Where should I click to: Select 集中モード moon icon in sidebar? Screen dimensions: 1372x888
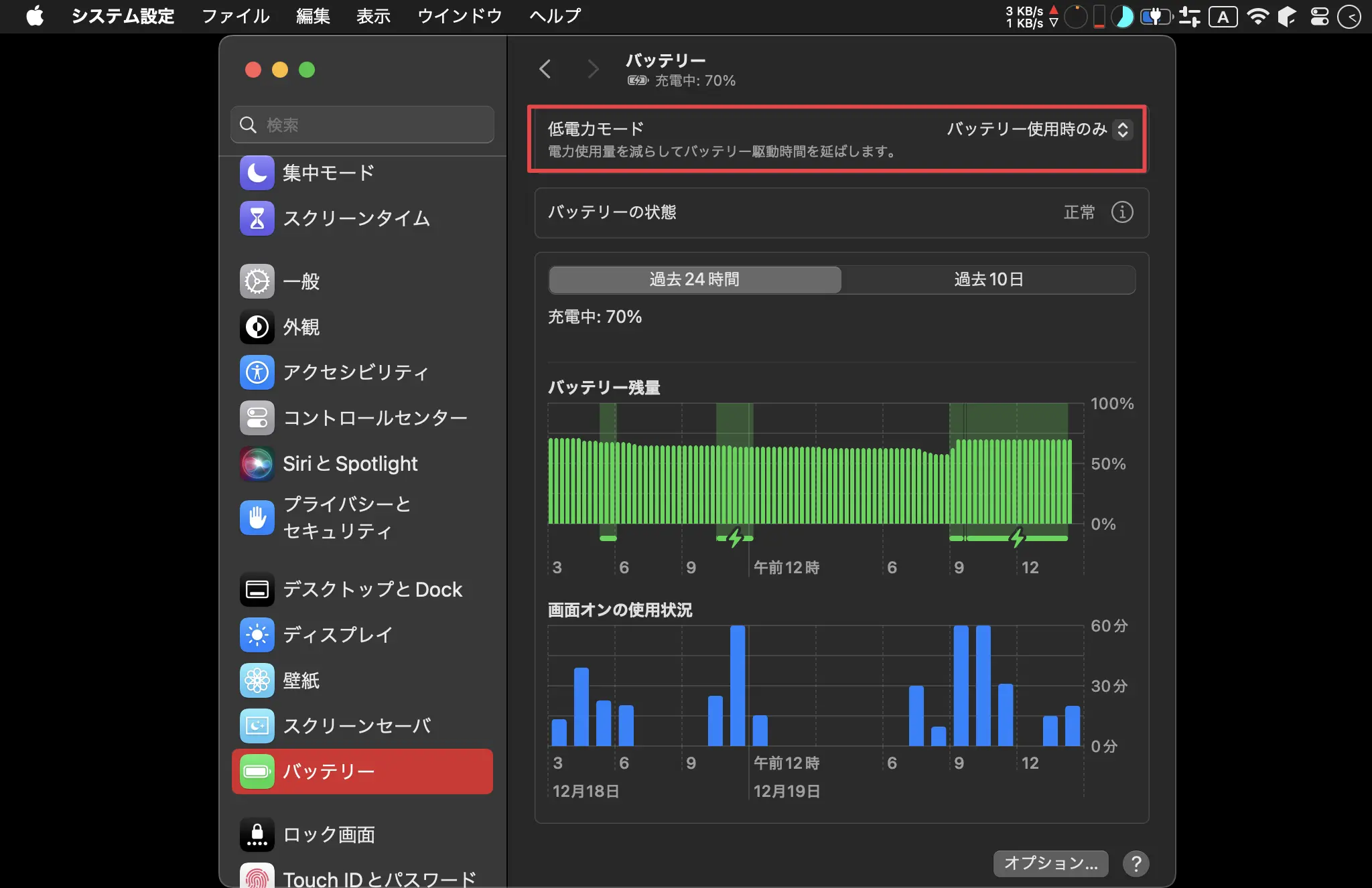(257, 173)
